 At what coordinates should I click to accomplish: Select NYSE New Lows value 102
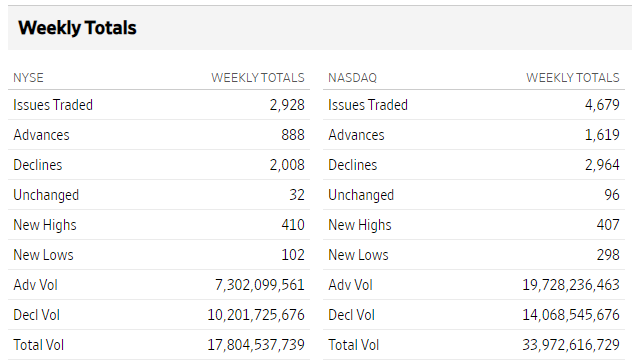pyautogui.click(x=293, y=255)
